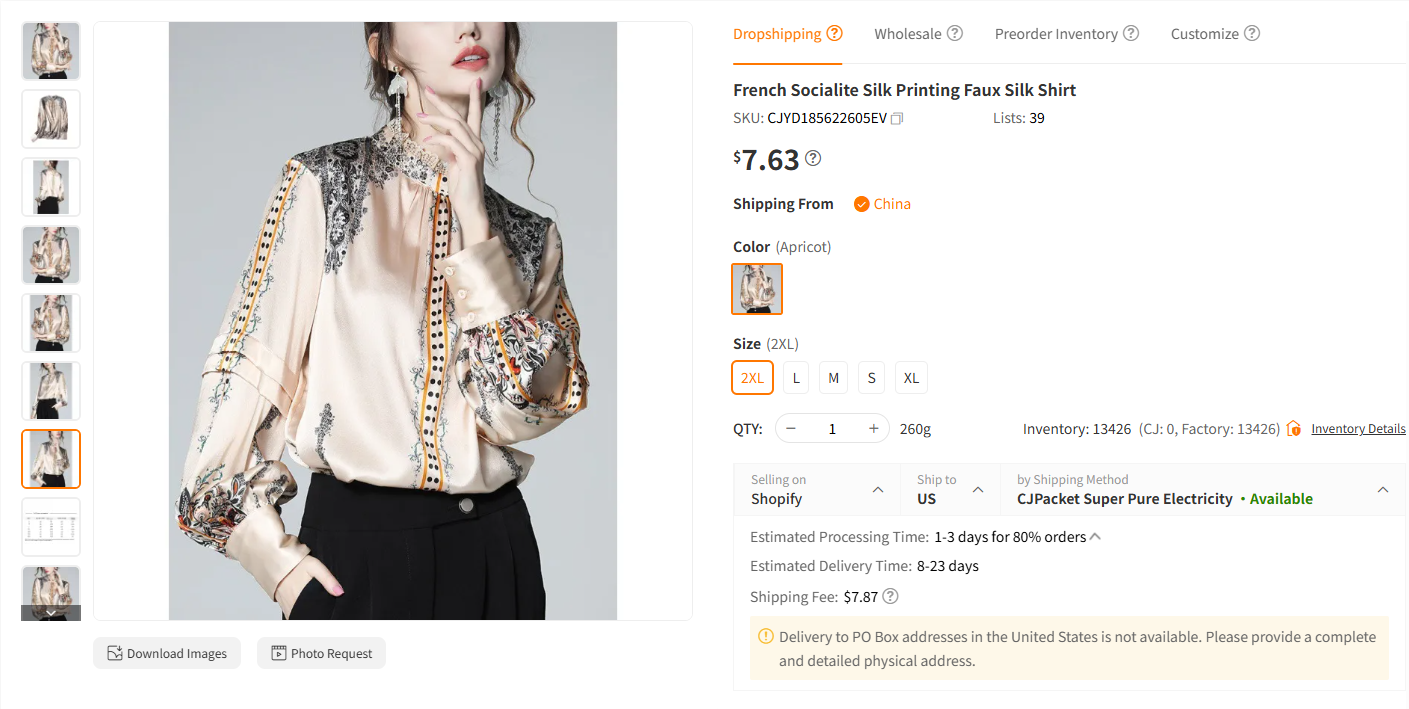Click the help icon next to Wholesale
Viewport: 1409px width, 709px height.
click(x=956, y=33)
